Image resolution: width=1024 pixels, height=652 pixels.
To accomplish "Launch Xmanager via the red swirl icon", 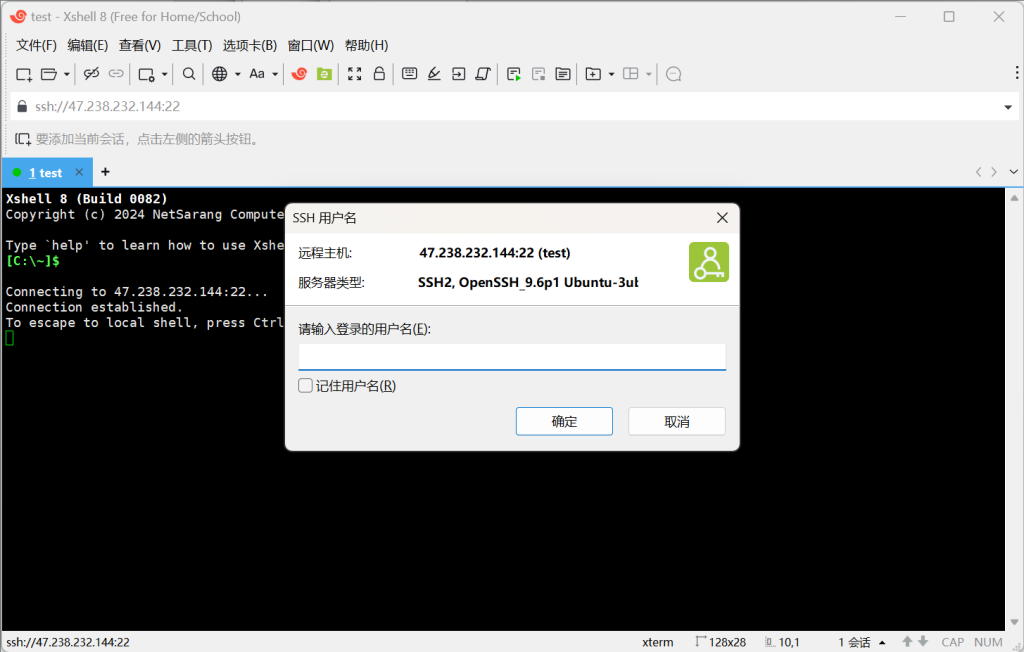I will 299,74.
